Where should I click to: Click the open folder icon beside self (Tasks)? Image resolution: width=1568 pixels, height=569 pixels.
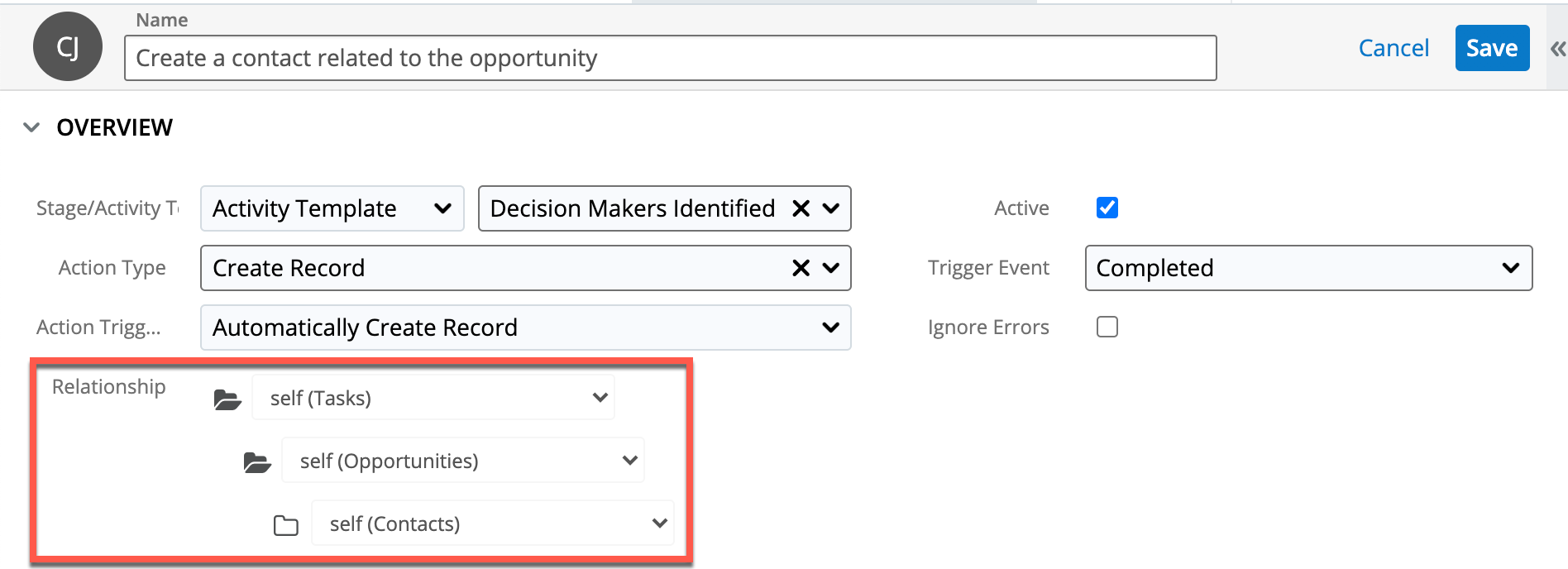click(x=227, y=399)
